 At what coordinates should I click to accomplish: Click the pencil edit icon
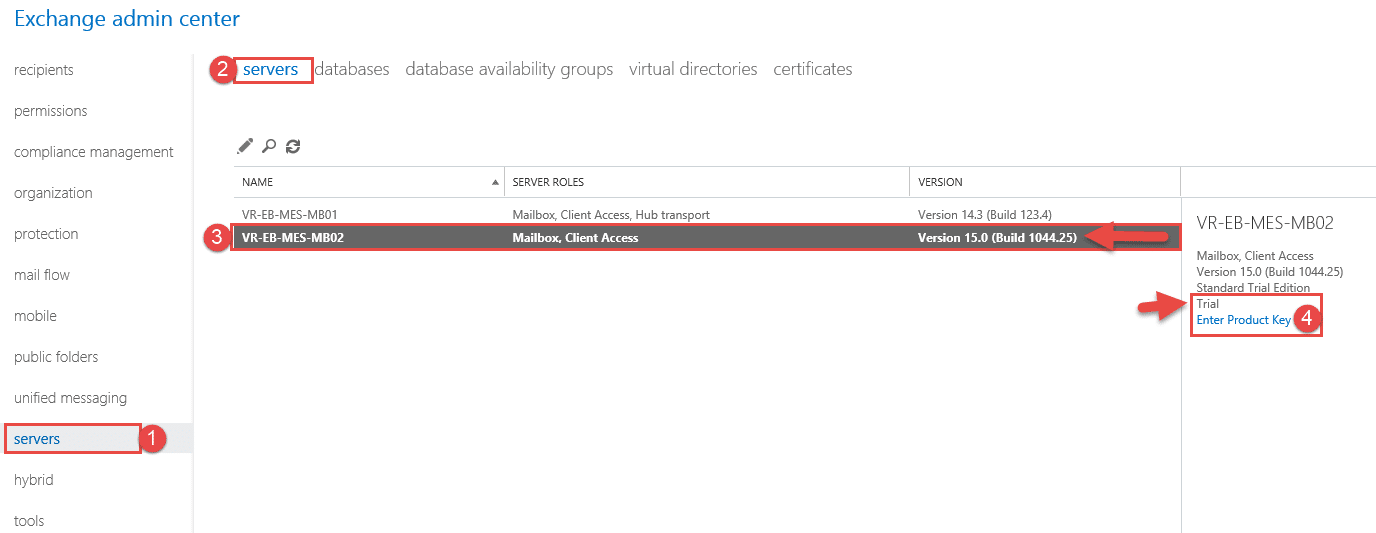245,146
